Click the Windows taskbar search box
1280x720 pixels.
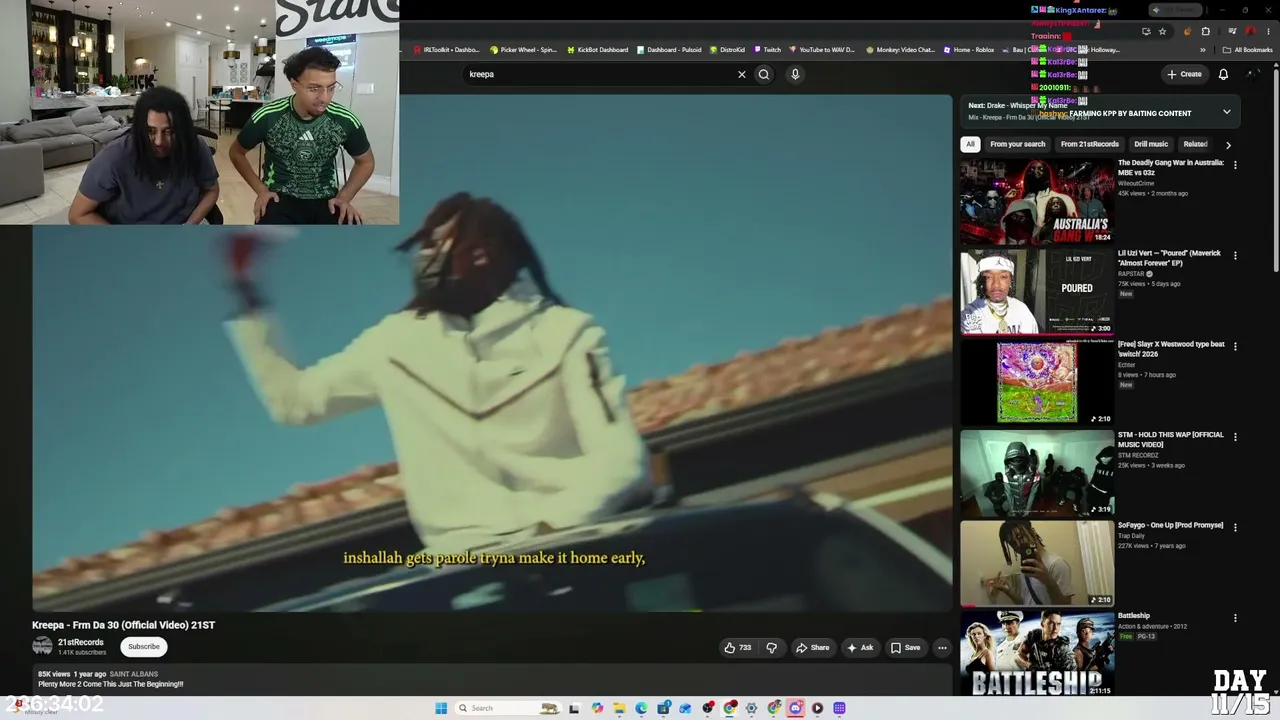pos(506,708)
